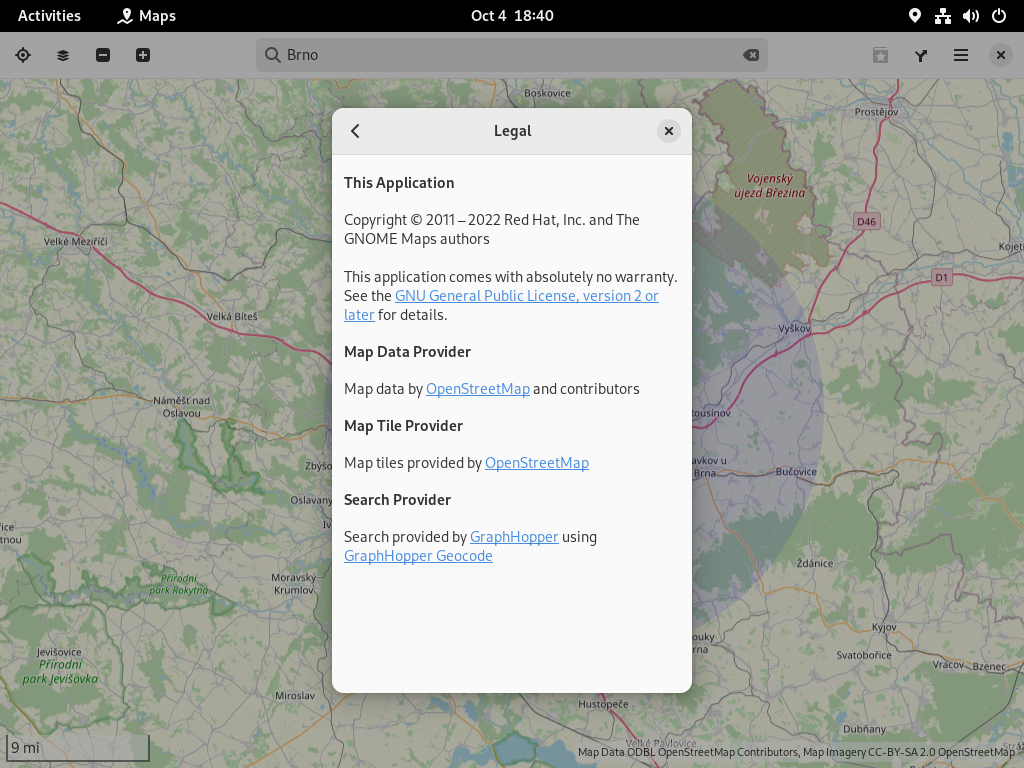Click the Svatobořice map label
The width and height of the screenshot is (1024, 768).
tap(864, 655)
